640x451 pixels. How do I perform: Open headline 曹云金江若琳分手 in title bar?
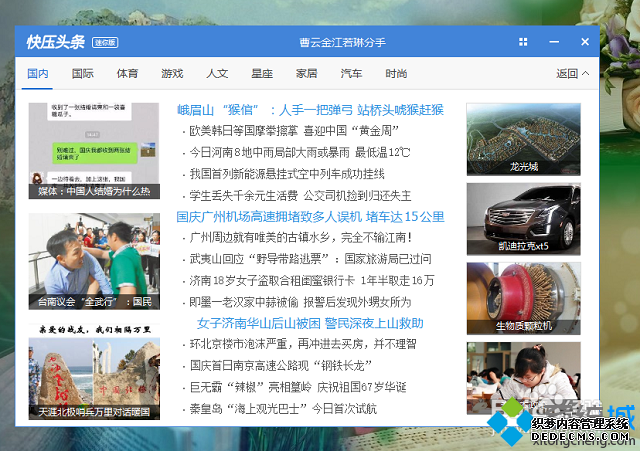(x=342, y=42)
